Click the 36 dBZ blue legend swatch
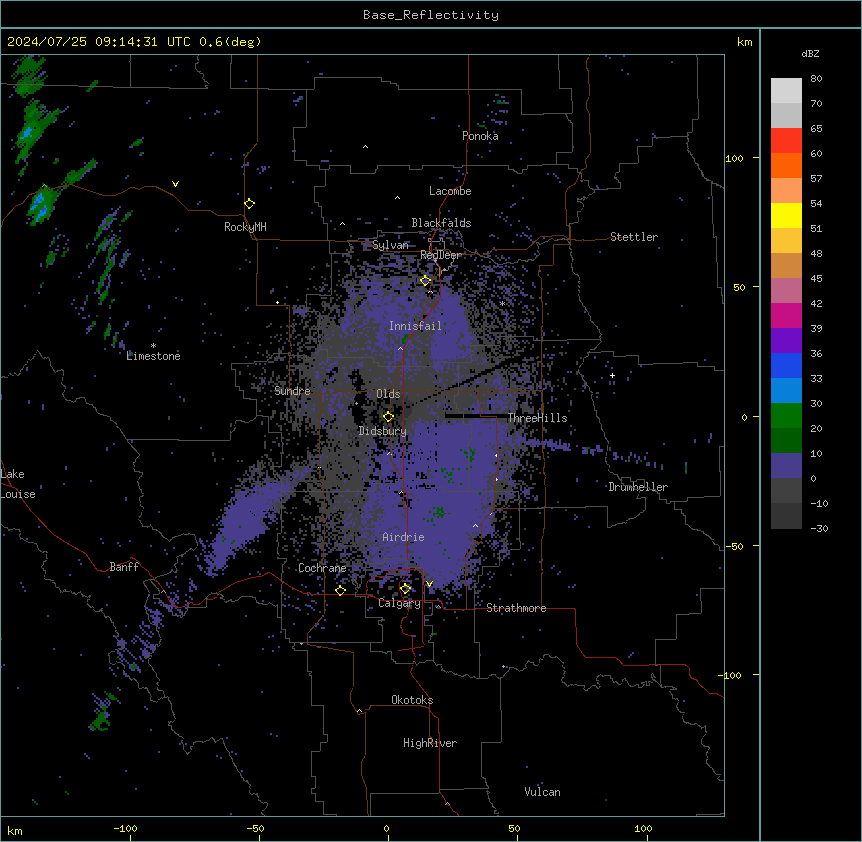862x842 pixels. (786, 365)
